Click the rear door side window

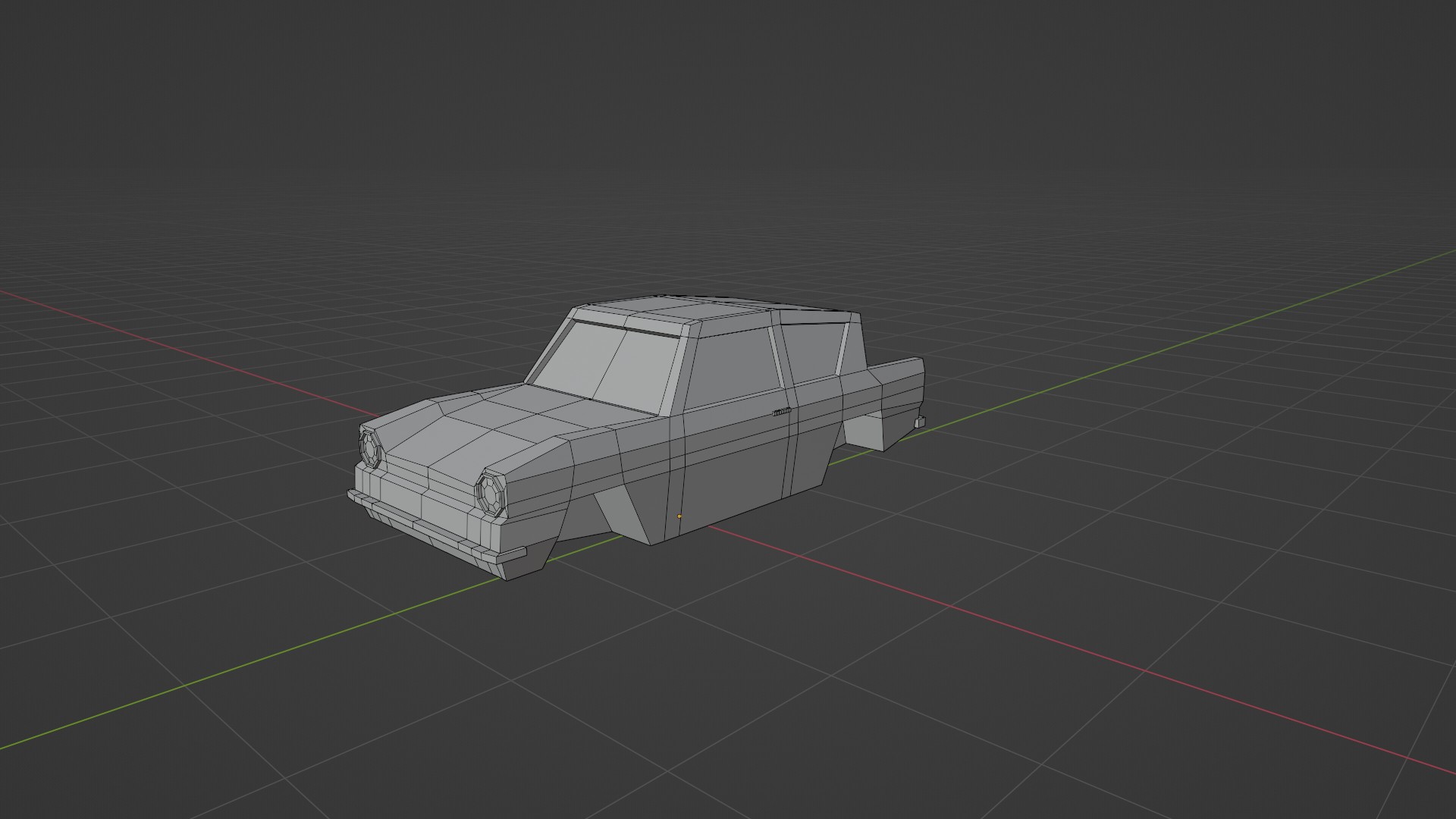click(813, 350)
